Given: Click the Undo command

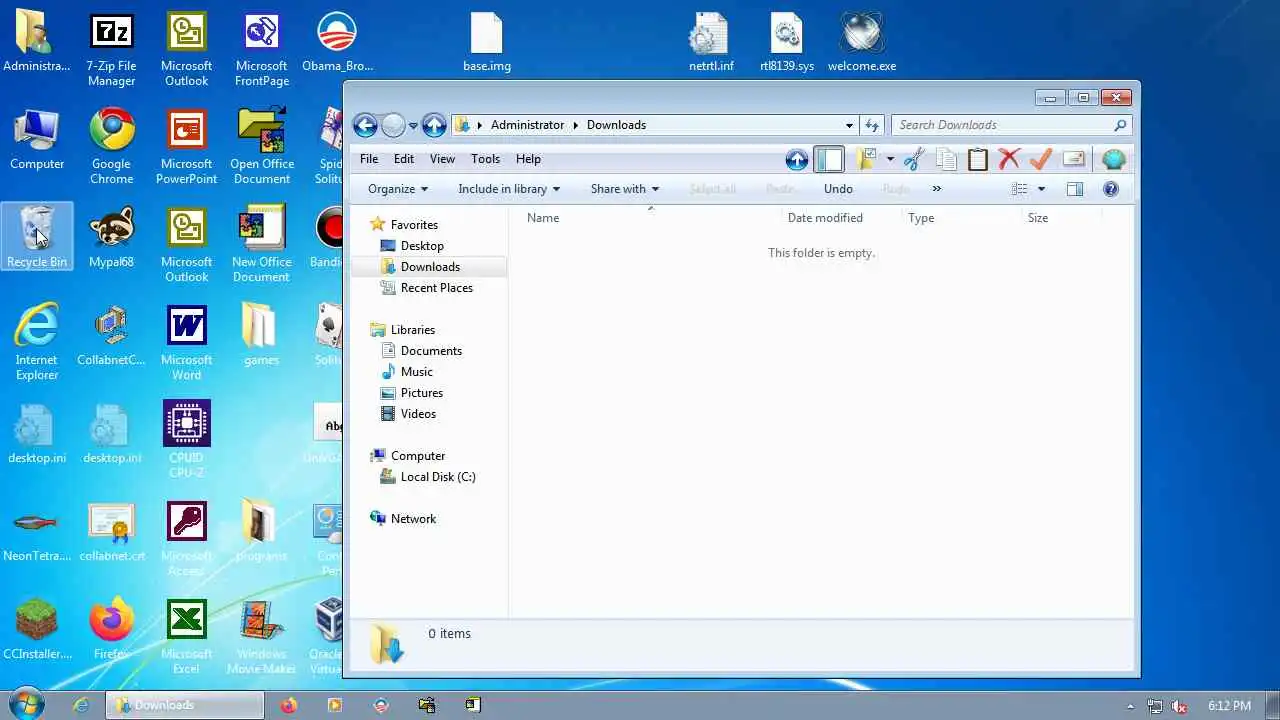Looking at the screenshot, I should [x=838, y=189].
